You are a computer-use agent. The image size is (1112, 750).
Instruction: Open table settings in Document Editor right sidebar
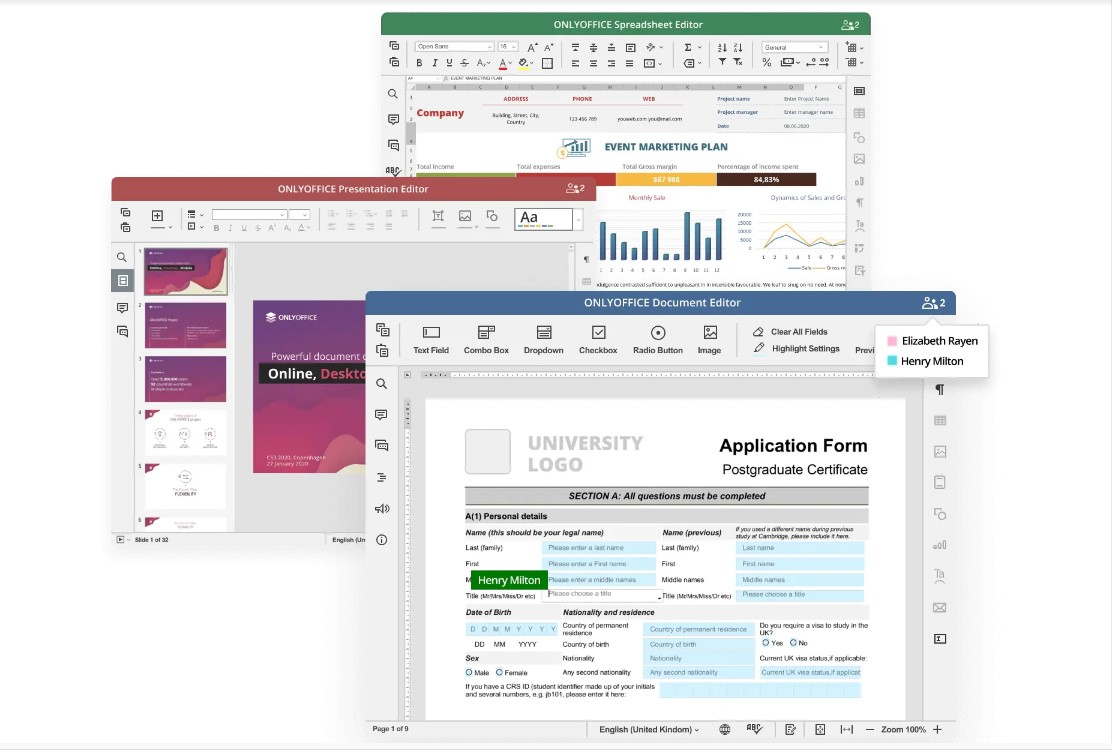click(x=940, y=420)
